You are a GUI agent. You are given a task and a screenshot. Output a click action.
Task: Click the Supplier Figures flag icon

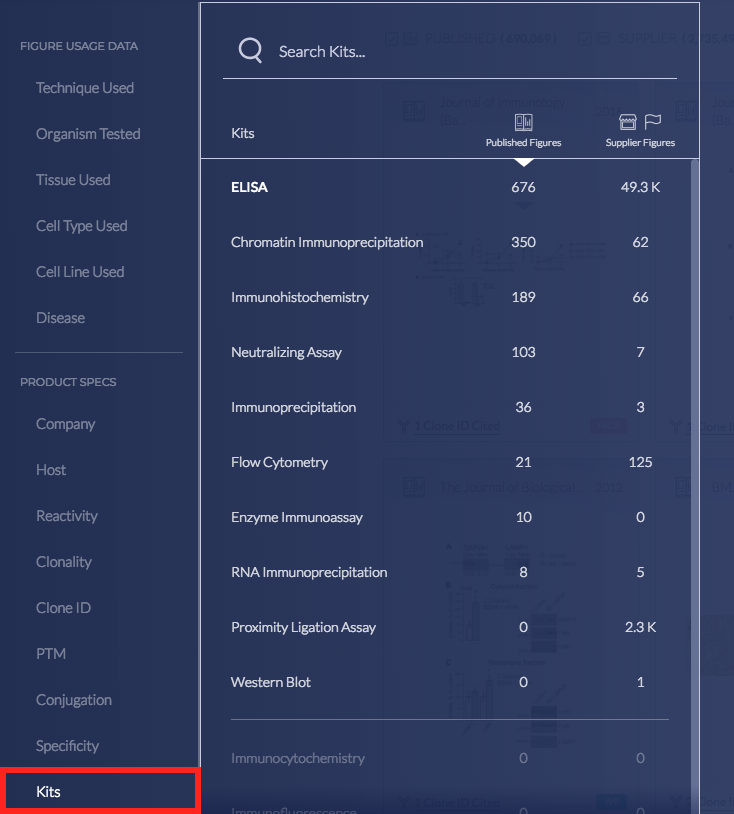click(653, 121)
